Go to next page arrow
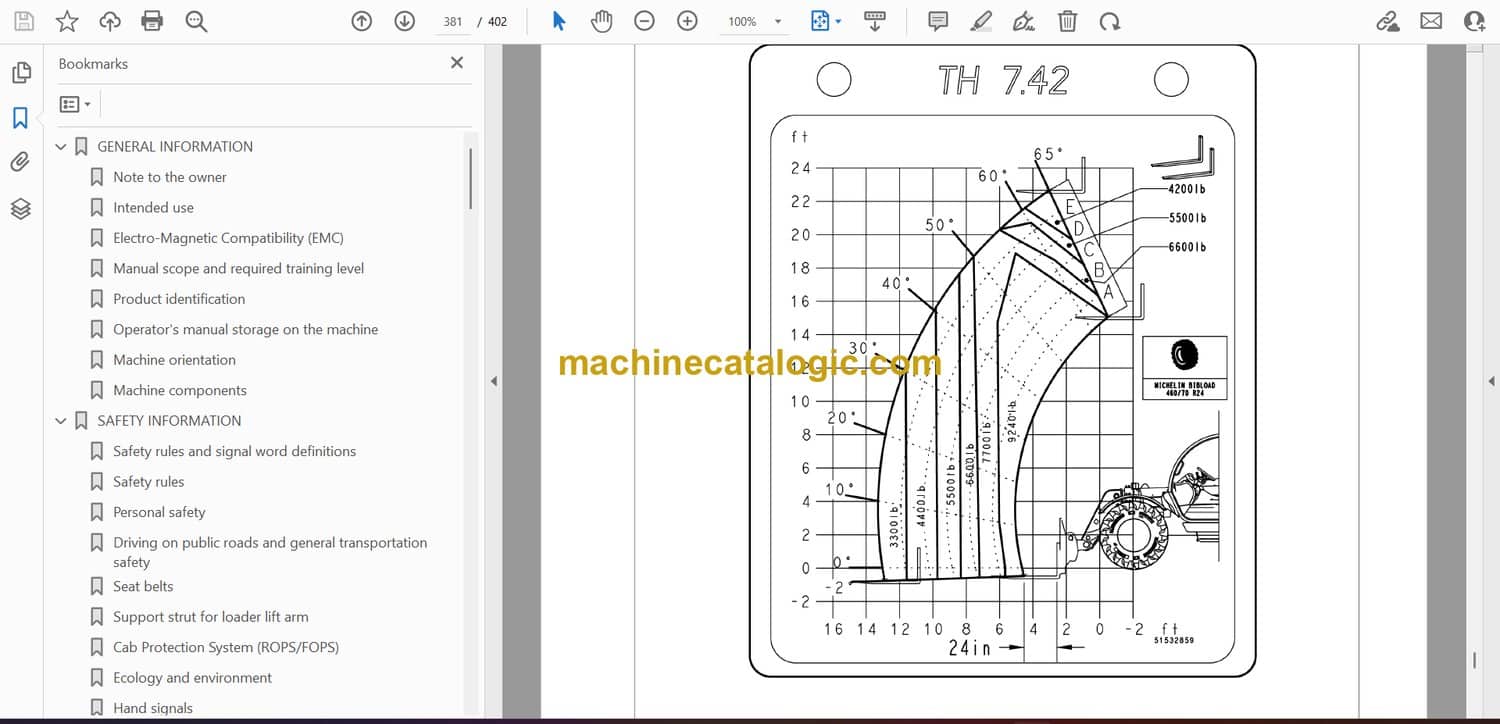The width and height of the screenshot is (1500, 724). coord(404,21)
